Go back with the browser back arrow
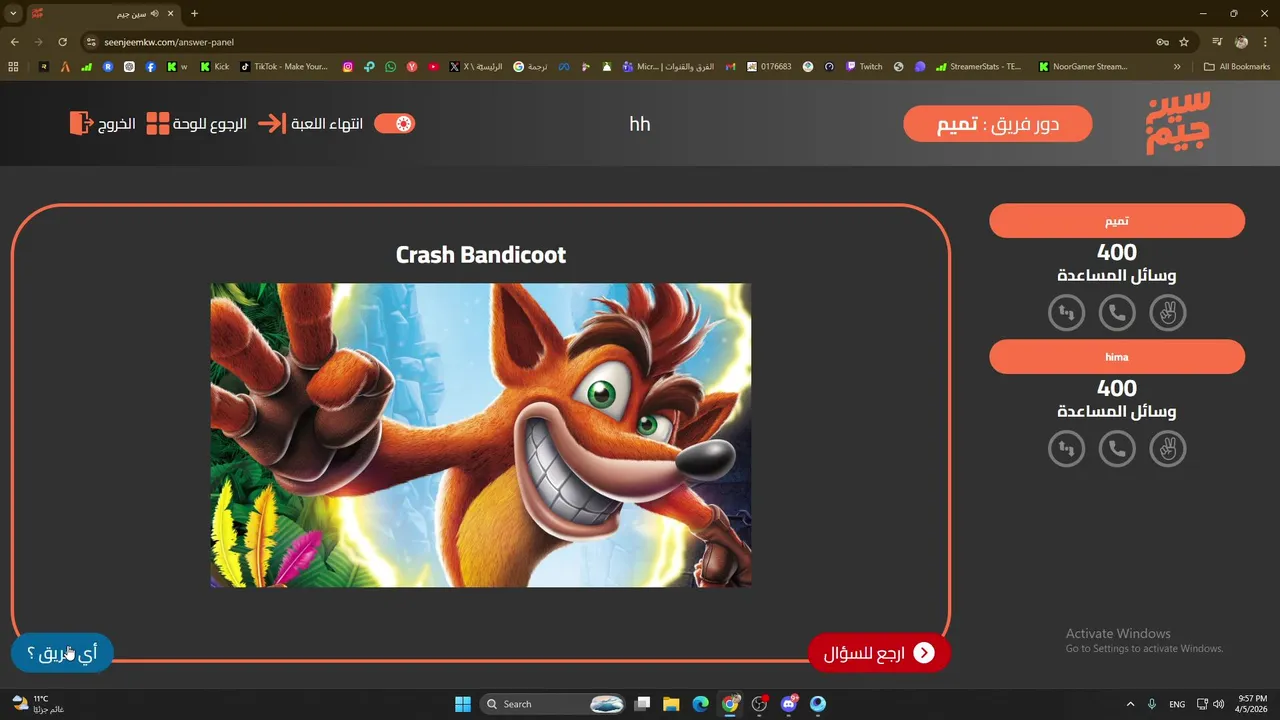The height and width of the screenshot is (720, 1280). [x=14, y=42]
